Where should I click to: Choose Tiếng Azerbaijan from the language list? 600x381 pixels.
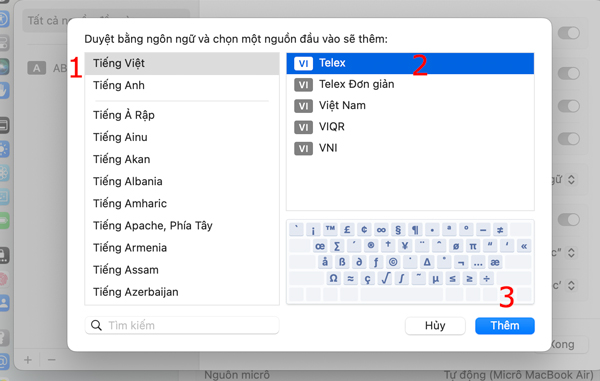tap(182, 292)
